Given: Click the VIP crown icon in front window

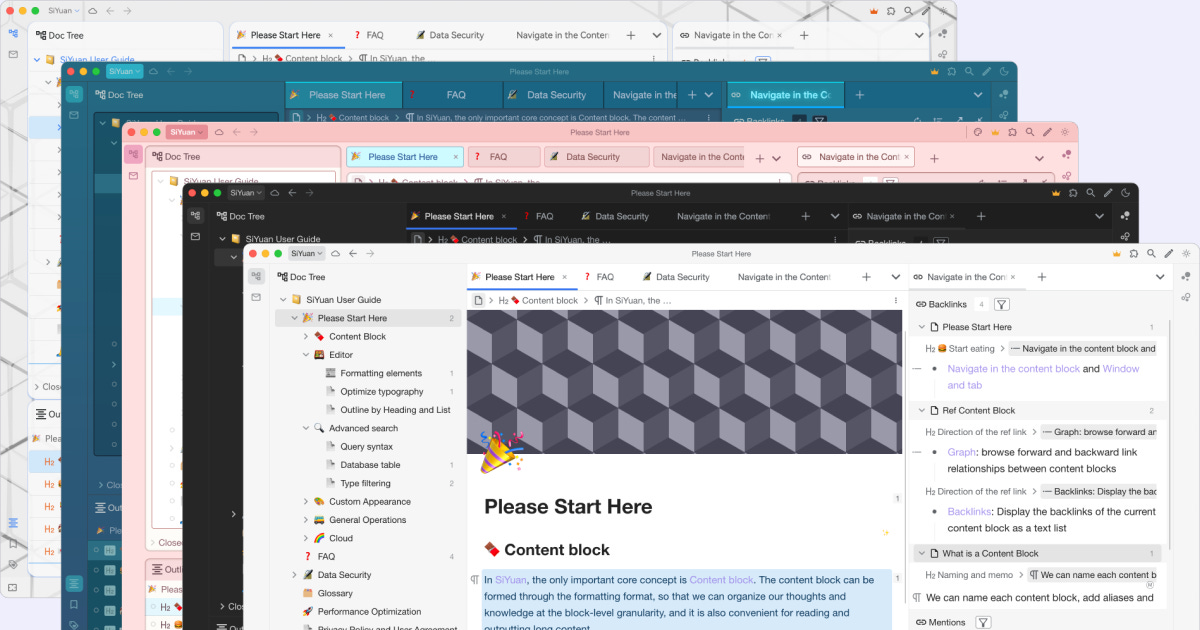Looking at the screenshot, I should (1116, 253).
